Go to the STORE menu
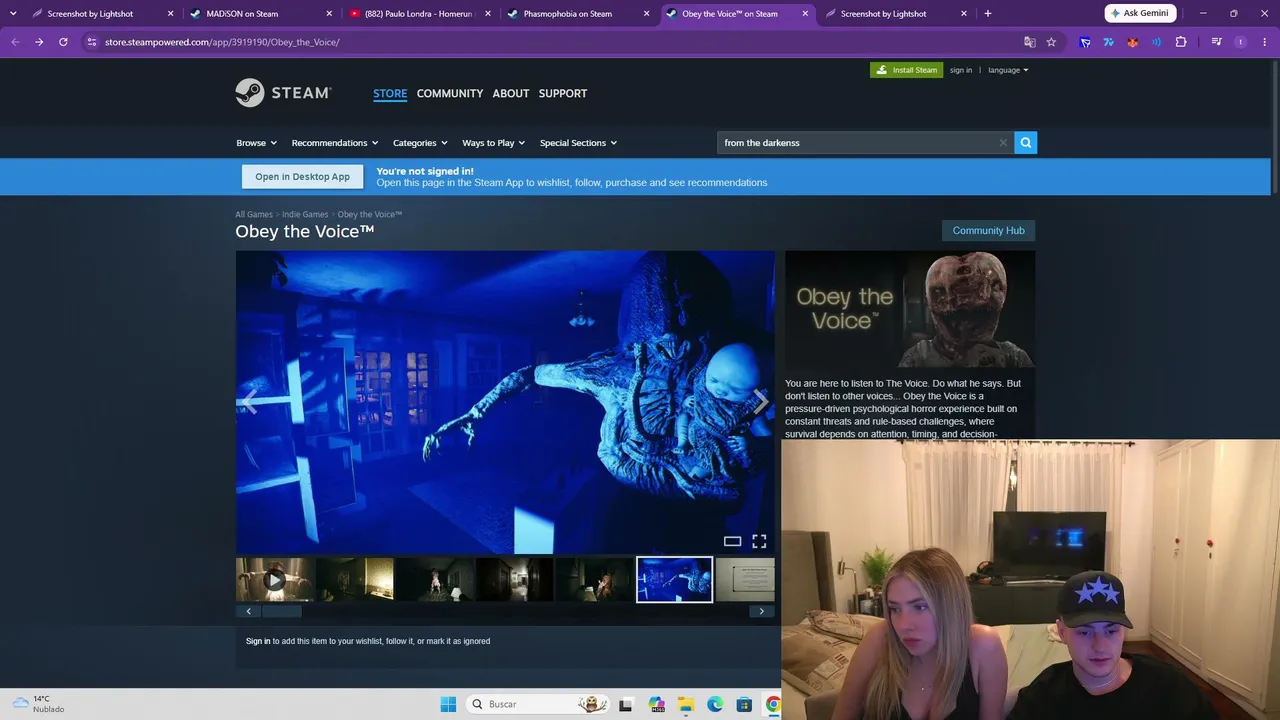The width and height of the screenshot is (1280, 720). (390, 93)
